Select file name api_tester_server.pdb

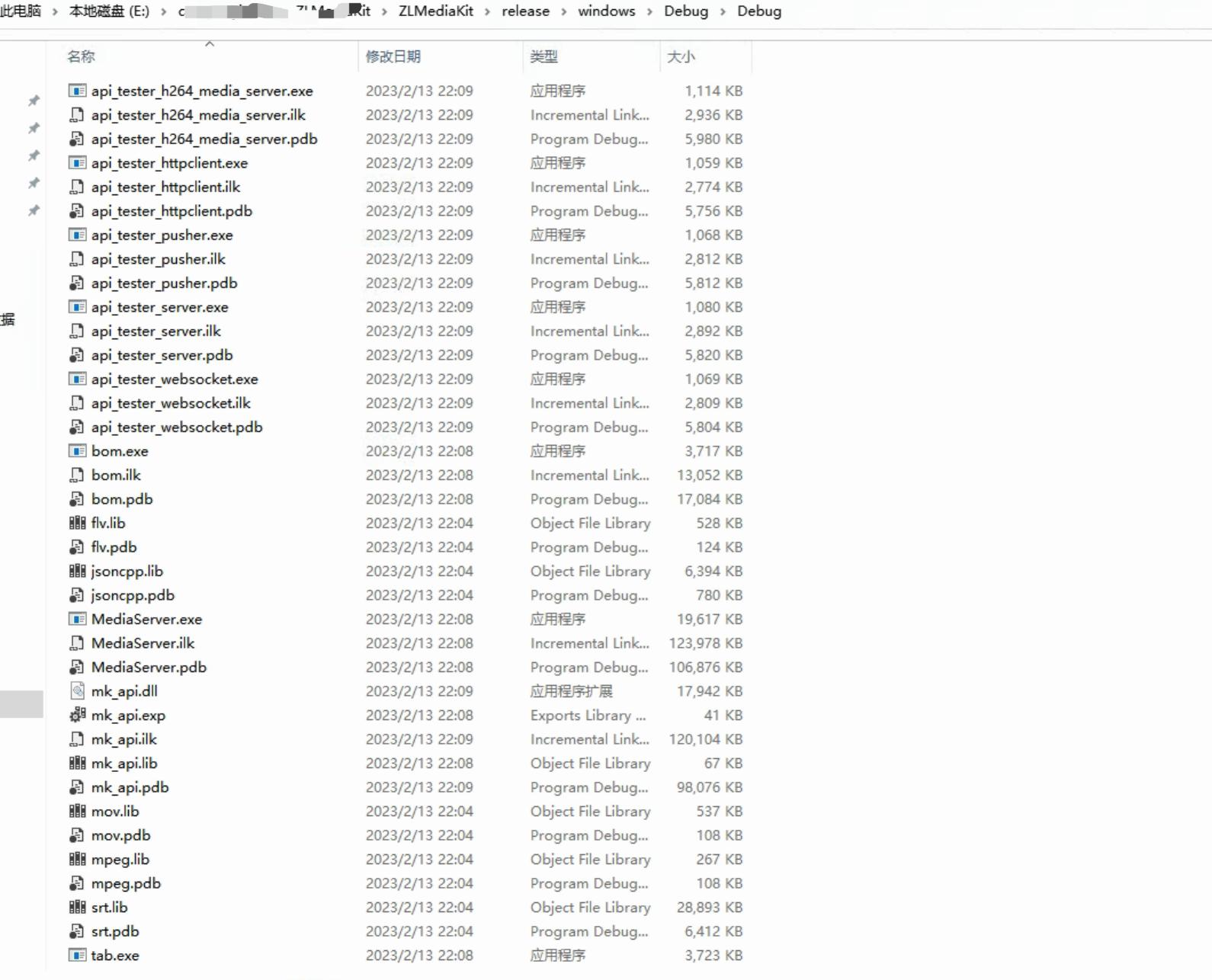click(x=162, y=355)
